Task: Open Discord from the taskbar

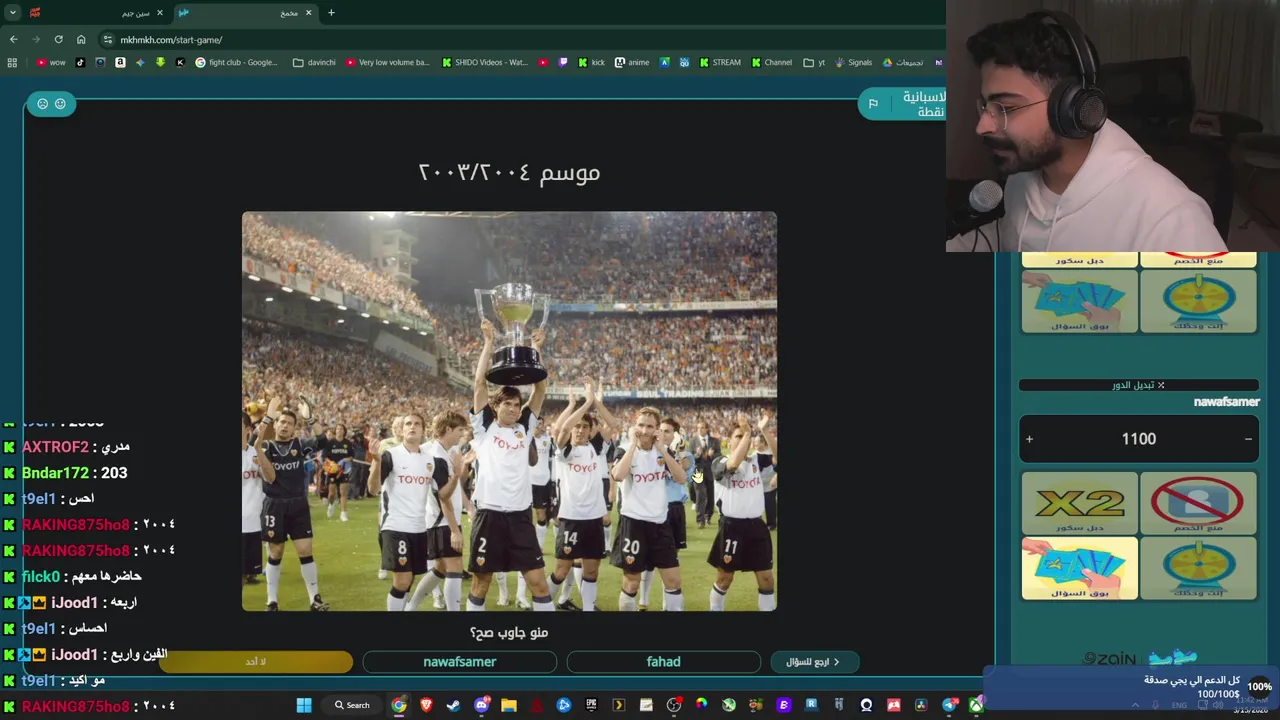Action: [x=482, y=705]
